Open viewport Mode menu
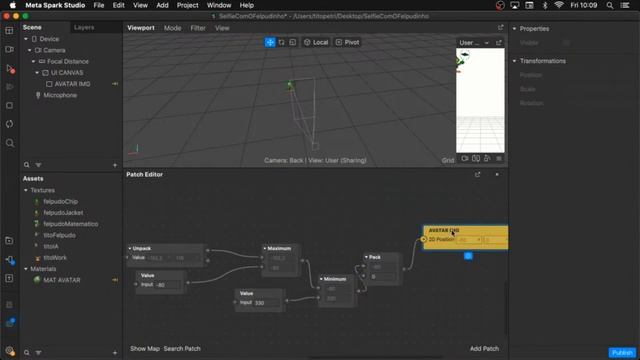Viewport: 640px width, 360px height. (x=172, y=28)
